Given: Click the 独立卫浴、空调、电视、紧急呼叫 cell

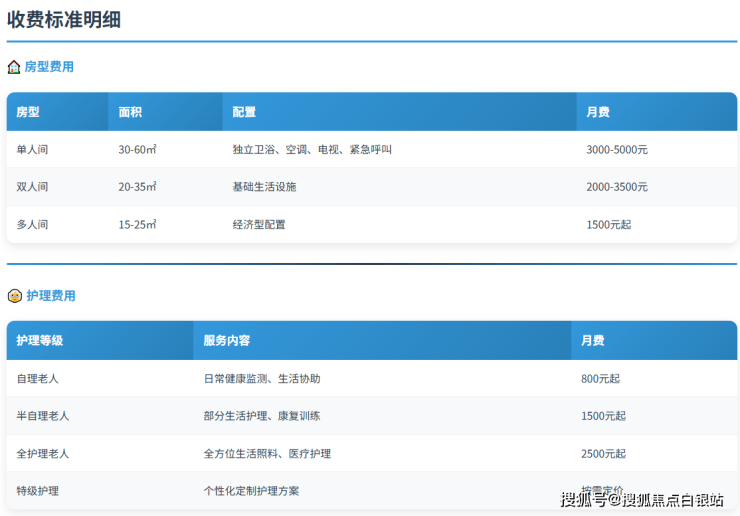Looking at the screenshot, I should (312, 149).
